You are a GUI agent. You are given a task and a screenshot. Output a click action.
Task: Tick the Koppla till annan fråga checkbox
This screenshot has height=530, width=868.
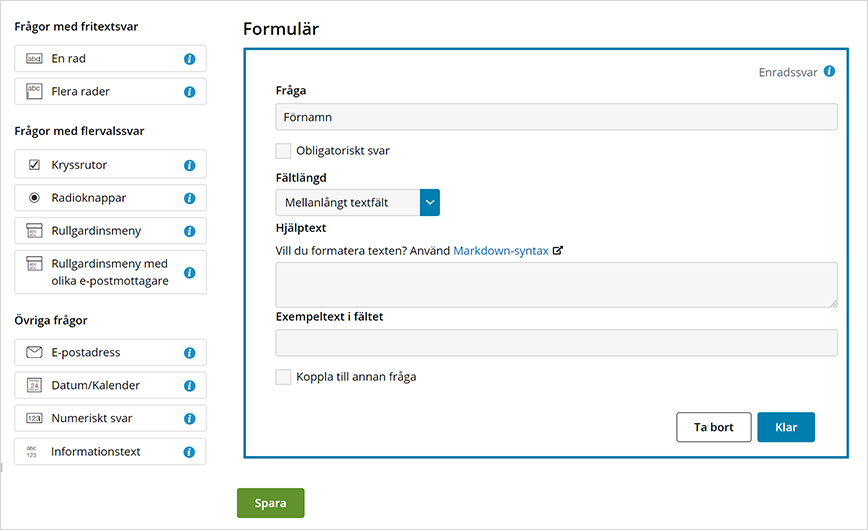pos(283,377)
